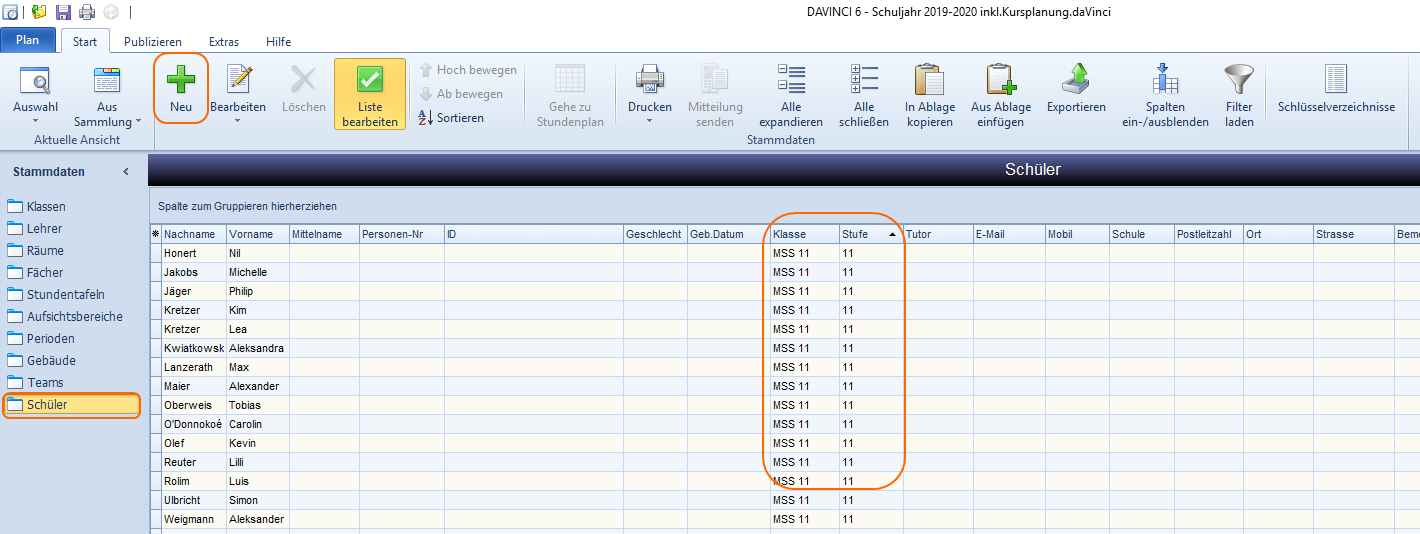Click the Schule column header
1420x534 pixels.
click(x=1141, y=234)
